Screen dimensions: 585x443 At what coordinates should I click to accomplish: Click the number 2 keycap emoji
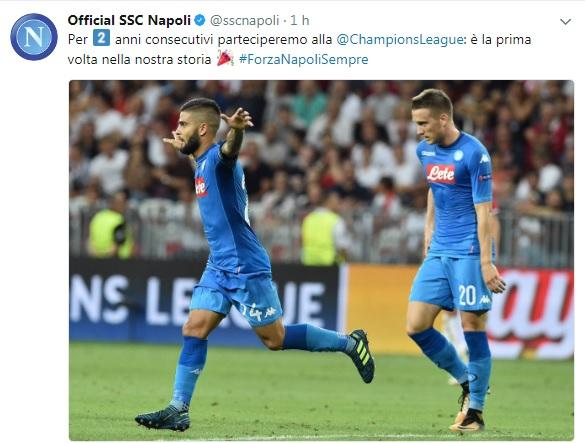(101, 38)
